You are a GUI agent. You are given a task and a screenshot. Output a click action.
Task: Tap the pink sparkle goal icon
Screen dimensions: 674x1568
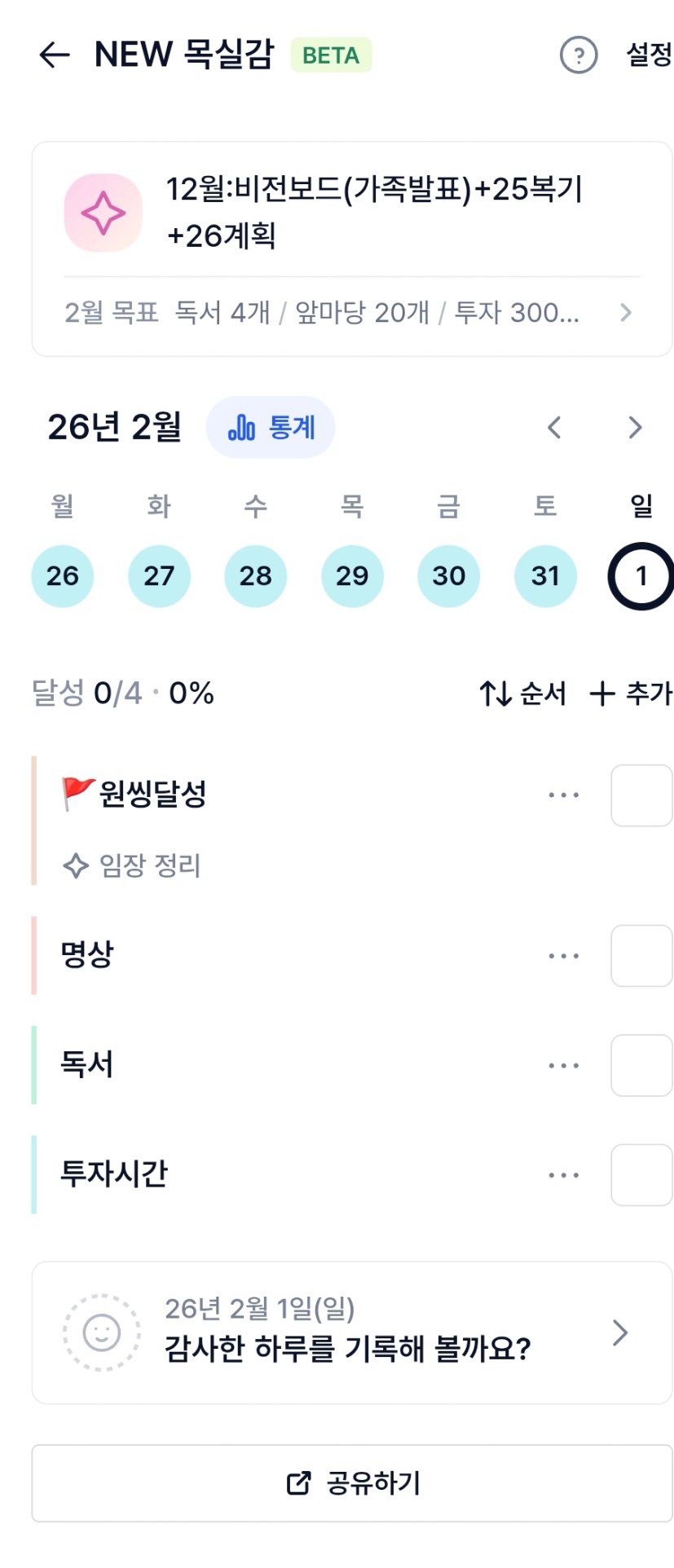pos(104,213)
